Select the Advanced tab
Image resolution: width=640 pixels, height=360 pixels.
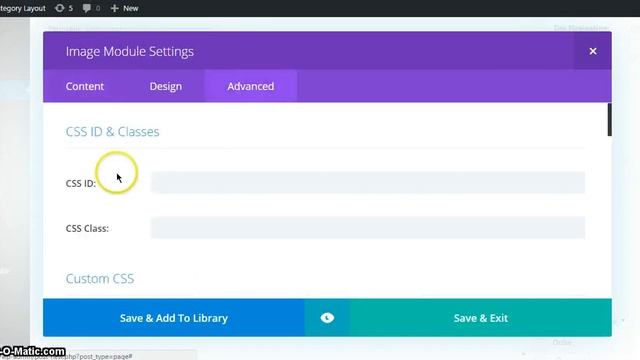pos(251,86)
